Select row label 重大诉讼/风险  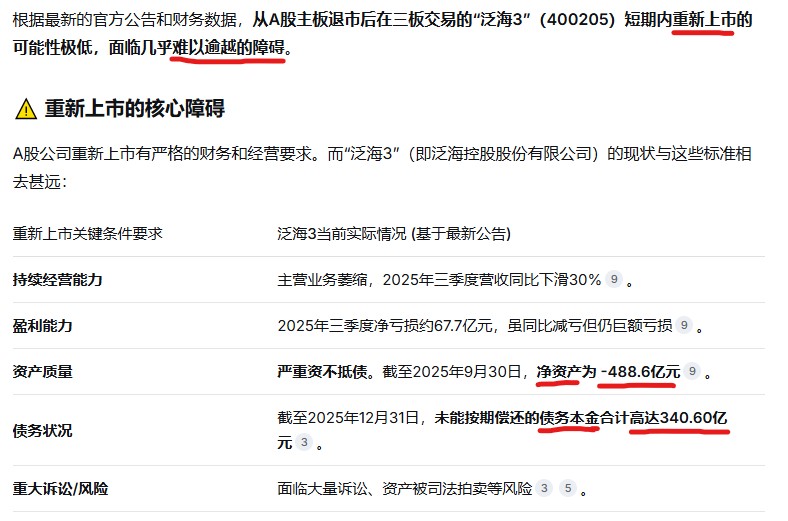[x=60, y=488]
